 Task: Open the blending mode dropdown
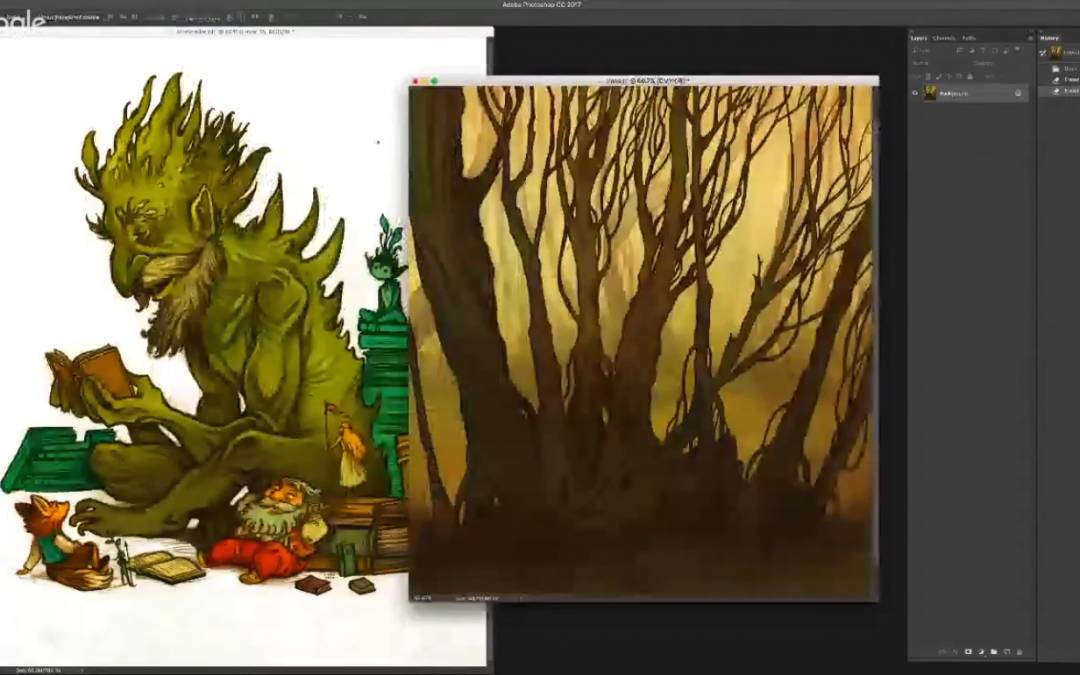tap(930, 63)
